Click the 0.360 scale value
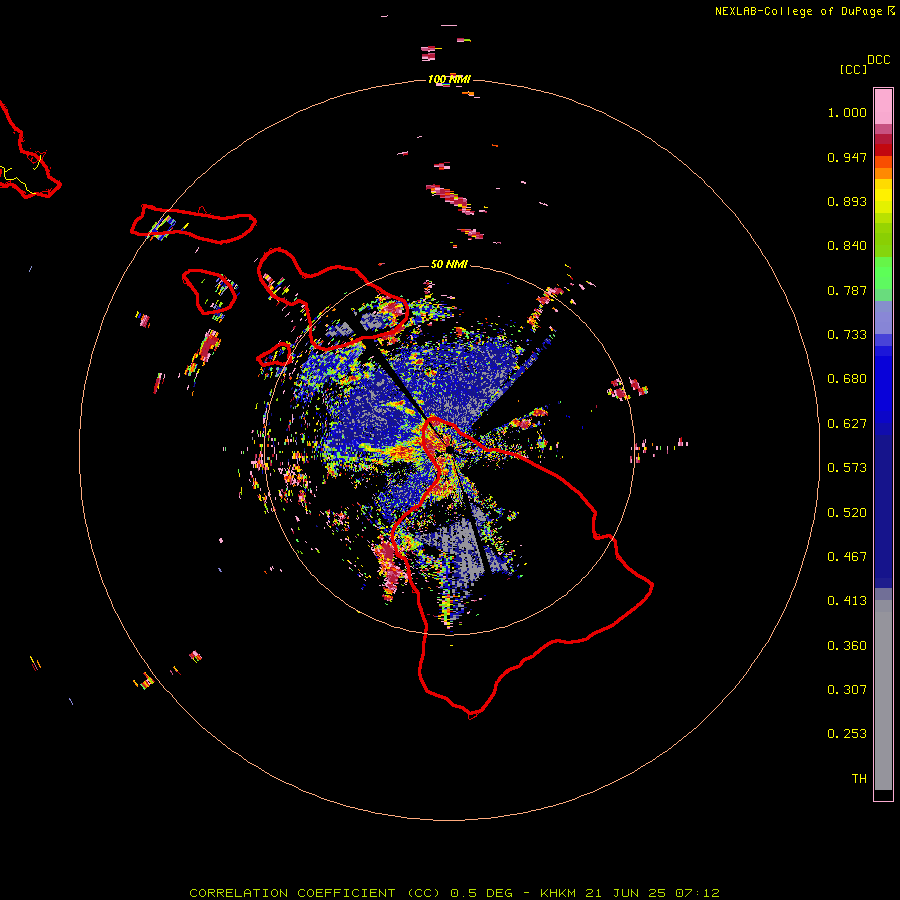The width and height of the screenshot is (900, 900). click(x=847, y=646)
